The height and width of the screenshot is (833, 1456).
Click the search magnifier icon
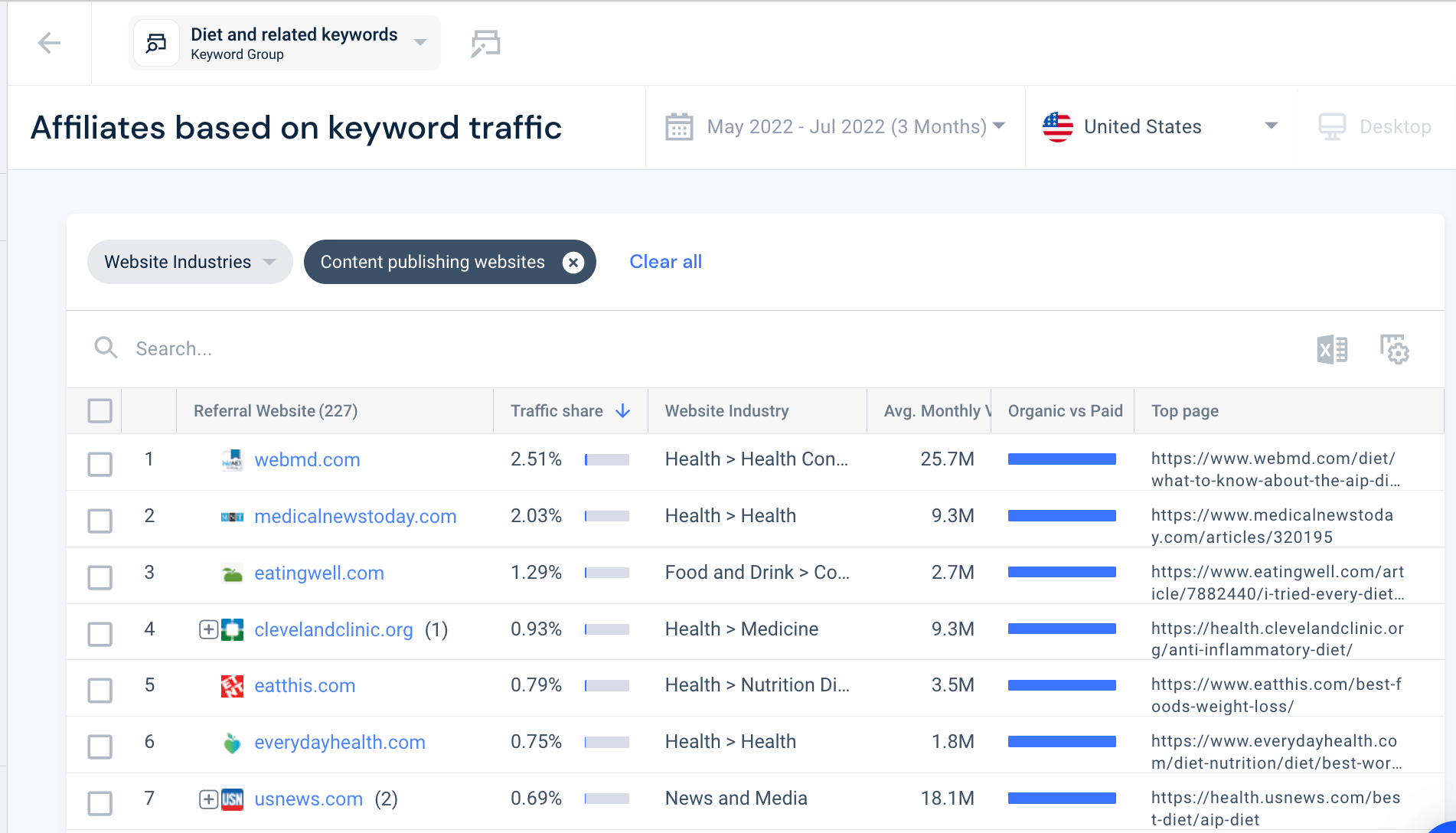(x=106, y=348)
